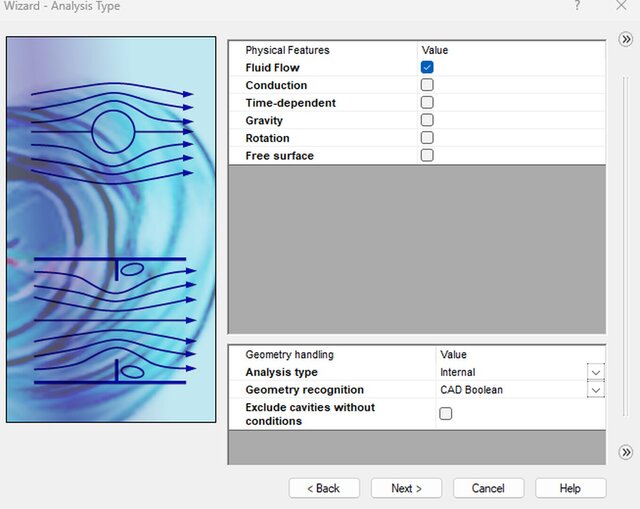Click the Geometry recognition row label
640x509 pixels.
(304, 390)
